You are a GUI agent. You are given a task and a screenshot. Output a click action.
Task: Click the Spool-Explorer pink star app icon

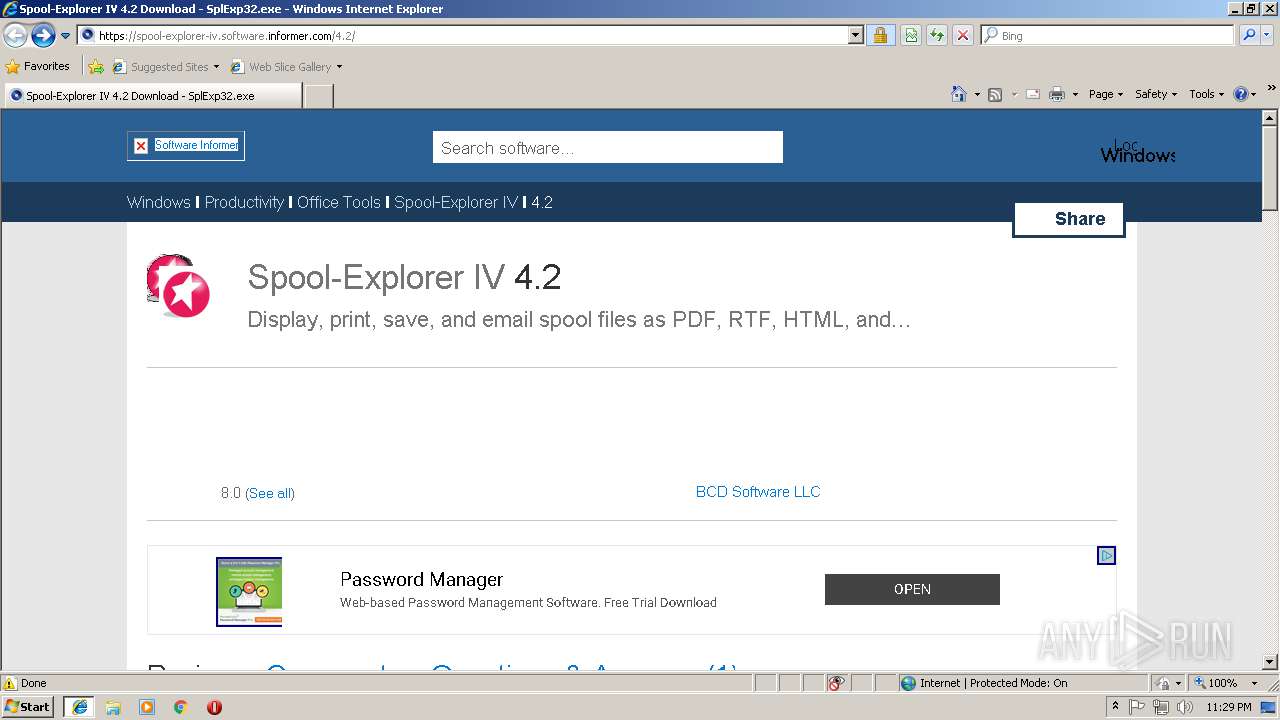point(178,286)
